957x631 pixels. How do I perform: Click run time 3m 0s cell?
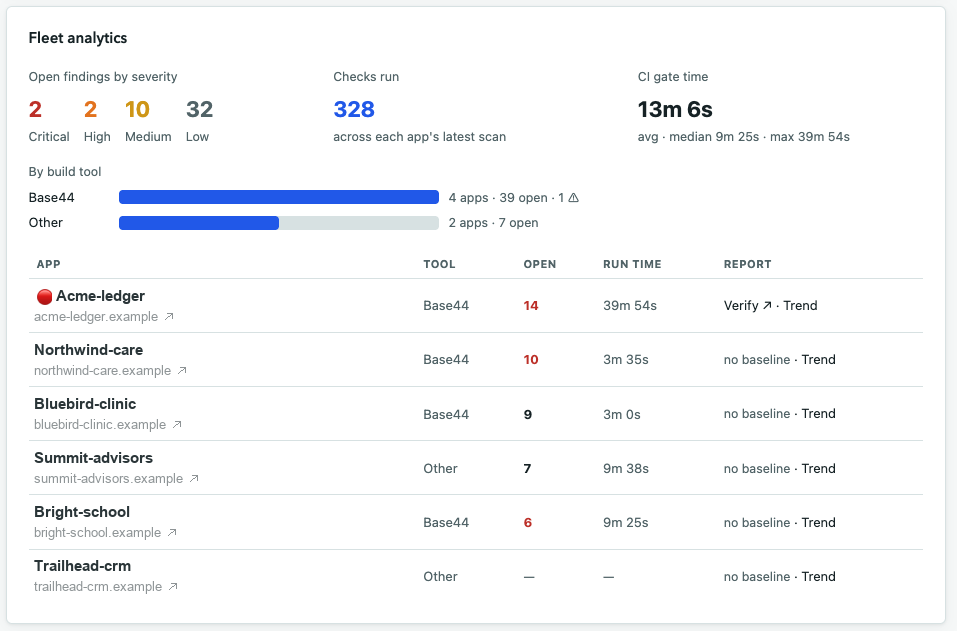coord(622,414)
